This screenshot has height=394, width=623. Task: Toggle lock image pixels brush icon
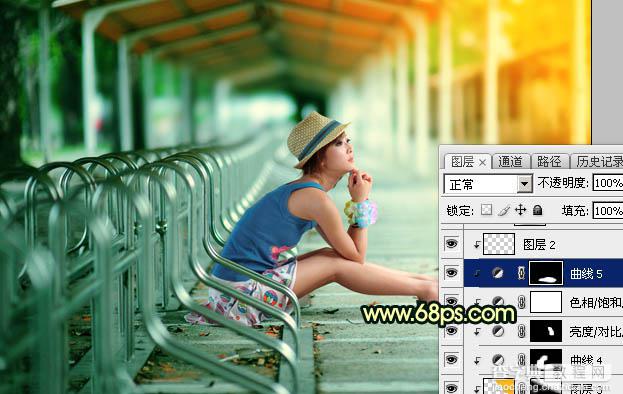[504, 210]
